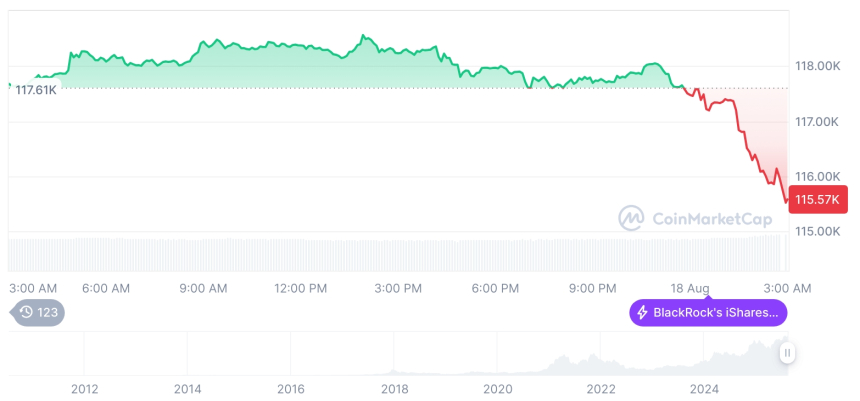This screenshot has height=401, width=860.
Task: Click the 118.00K price axis label
Action: coord(817,66)
